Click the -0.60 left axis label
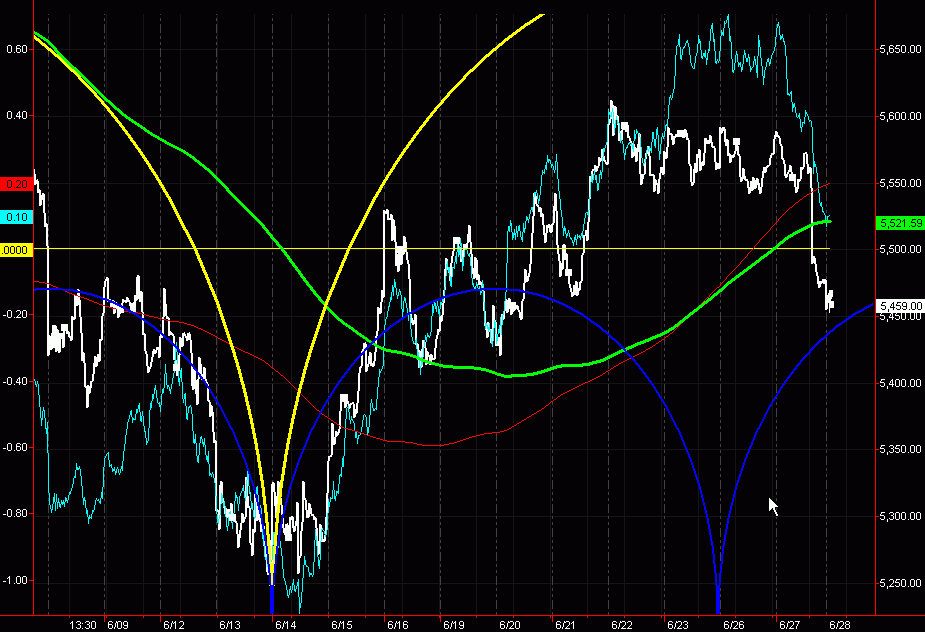The height and width of the screenshot is (632, 925). [x=15, y=447]
